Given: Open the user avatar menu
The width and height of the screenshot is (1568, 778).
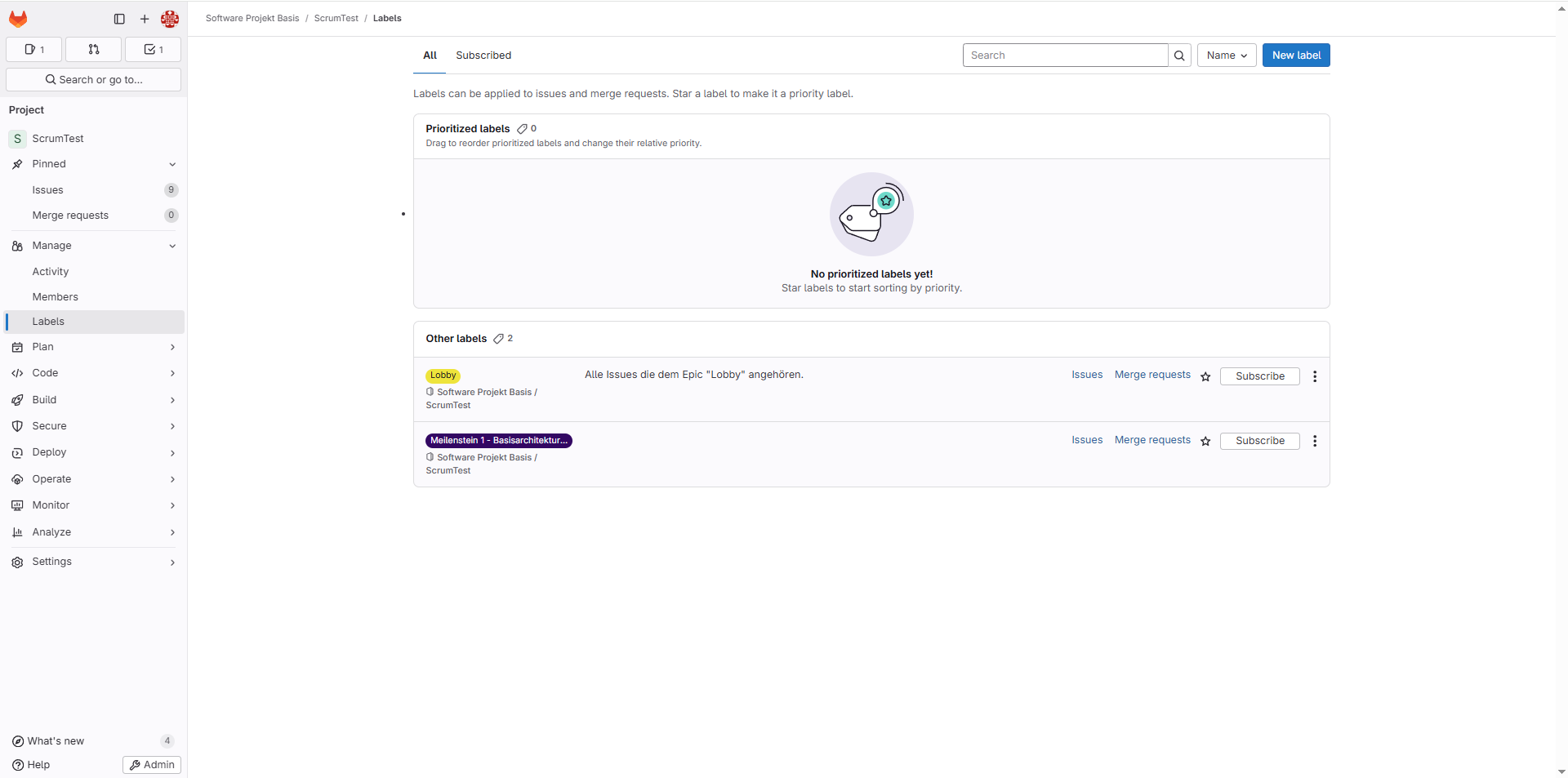Looking at the screenshot, I should click(170, 19).
